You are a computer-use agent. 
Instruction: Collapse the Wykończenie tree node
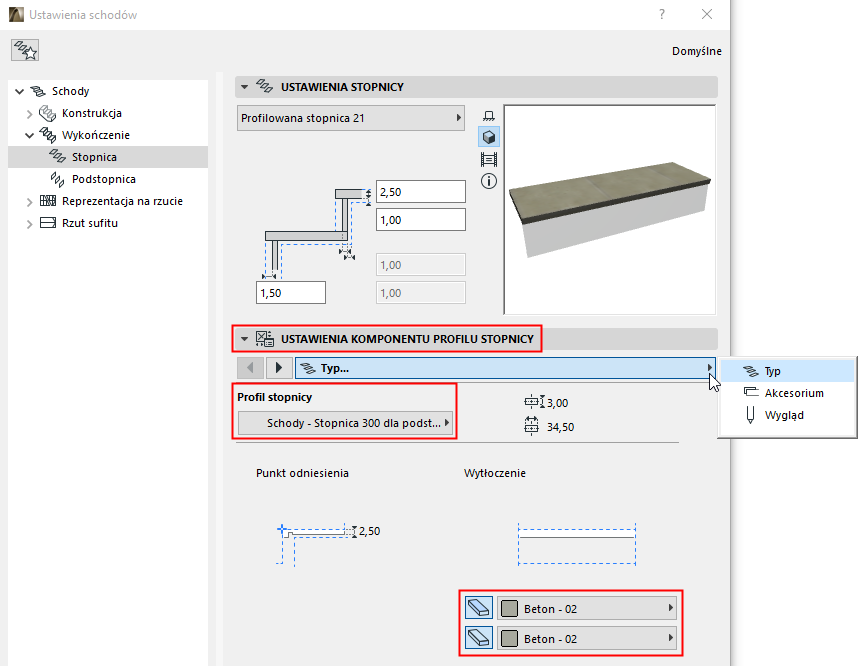[30, 135]
